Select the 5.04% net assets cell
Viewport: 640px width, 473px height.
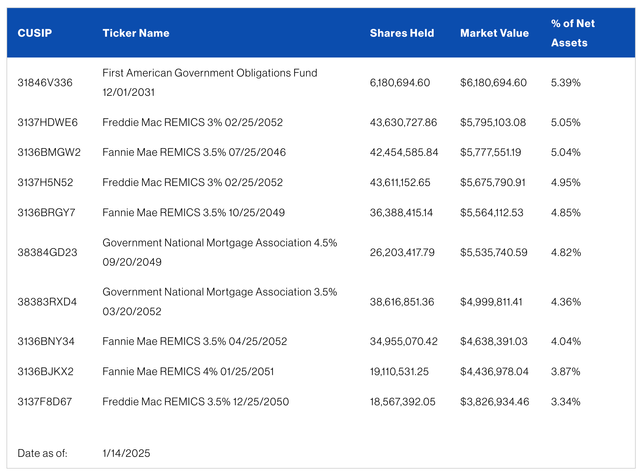[566, 152]
